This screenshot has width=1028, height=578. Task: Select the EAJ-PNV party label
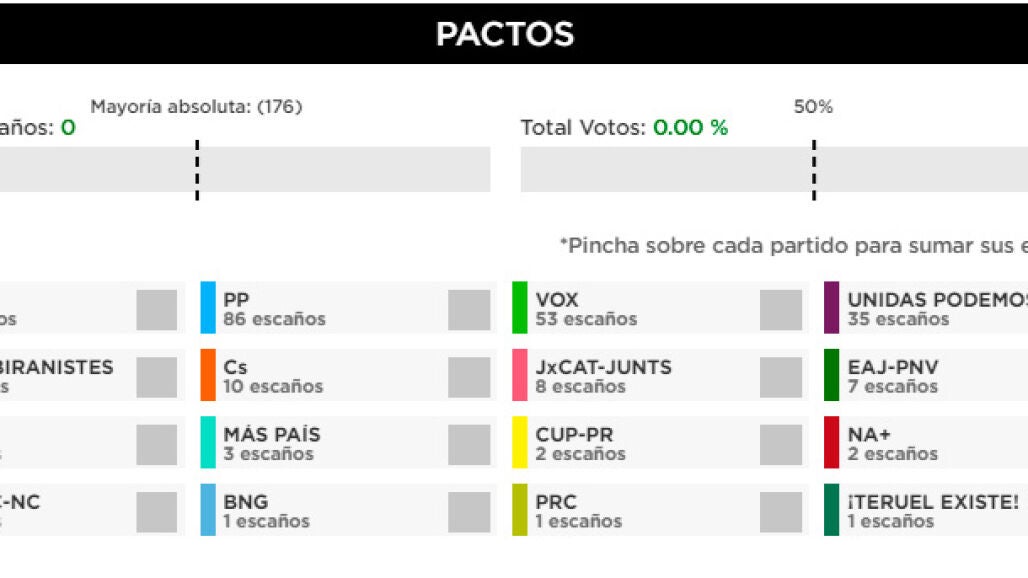point(893,367)
